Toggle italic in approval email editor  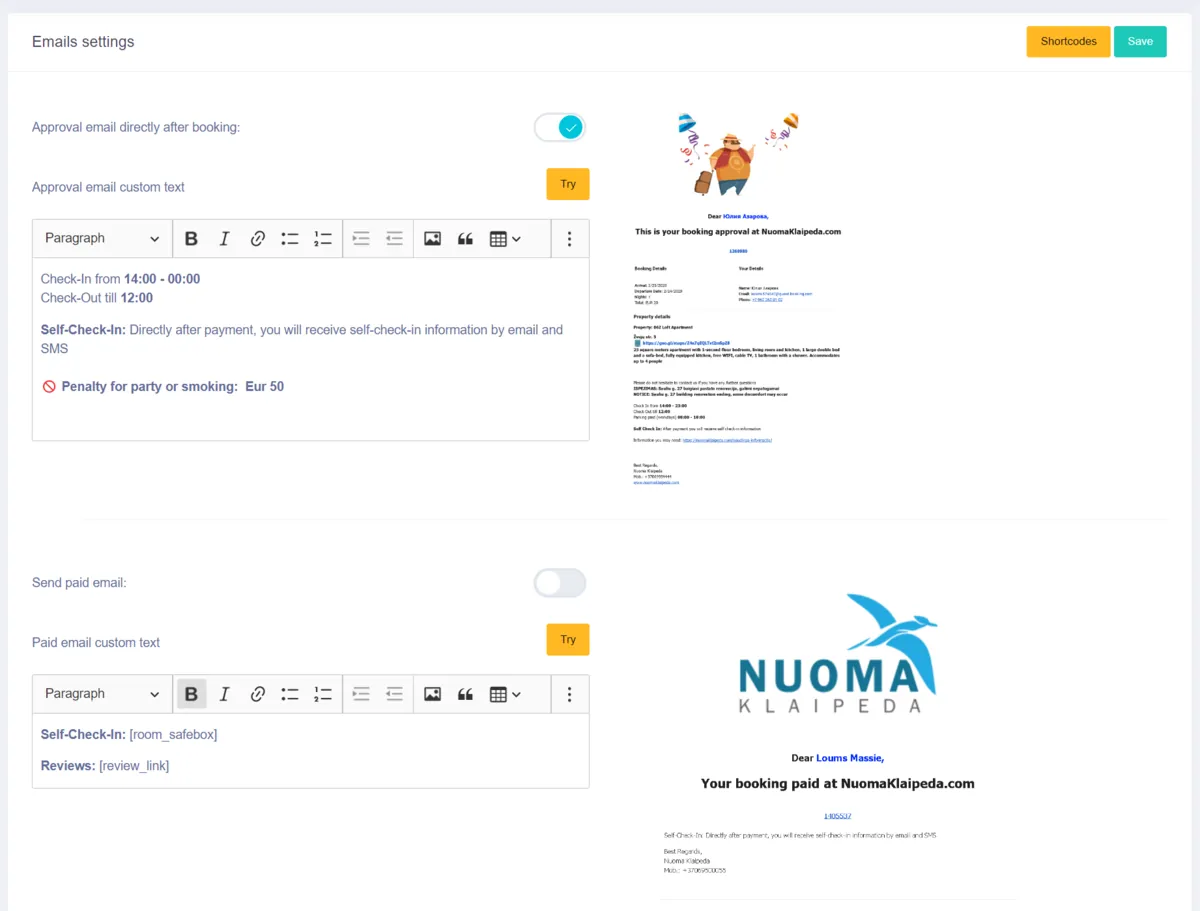[224, 239]
